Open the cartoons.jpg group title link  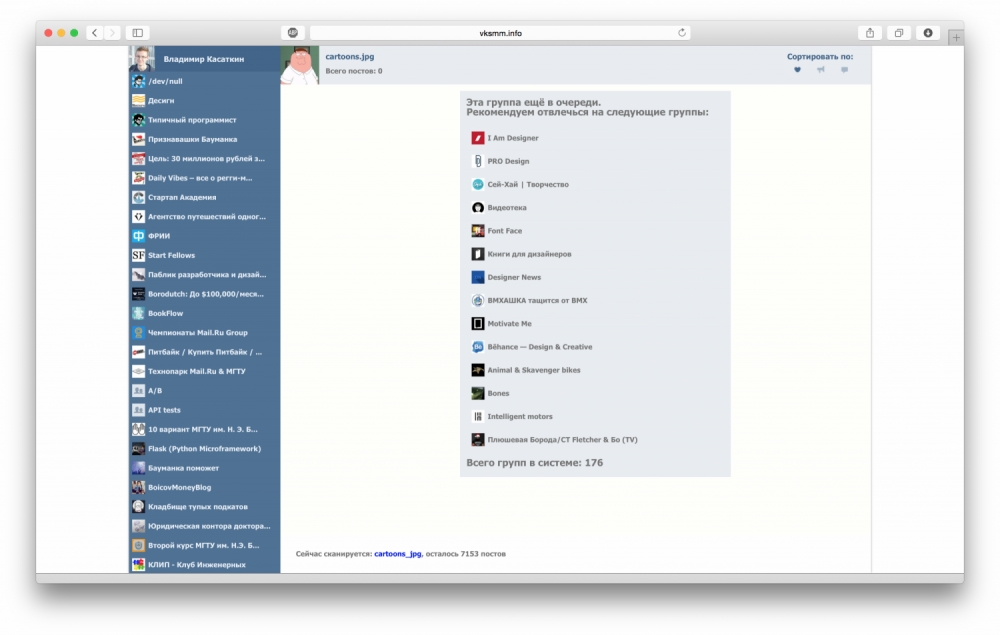(349, 56)
